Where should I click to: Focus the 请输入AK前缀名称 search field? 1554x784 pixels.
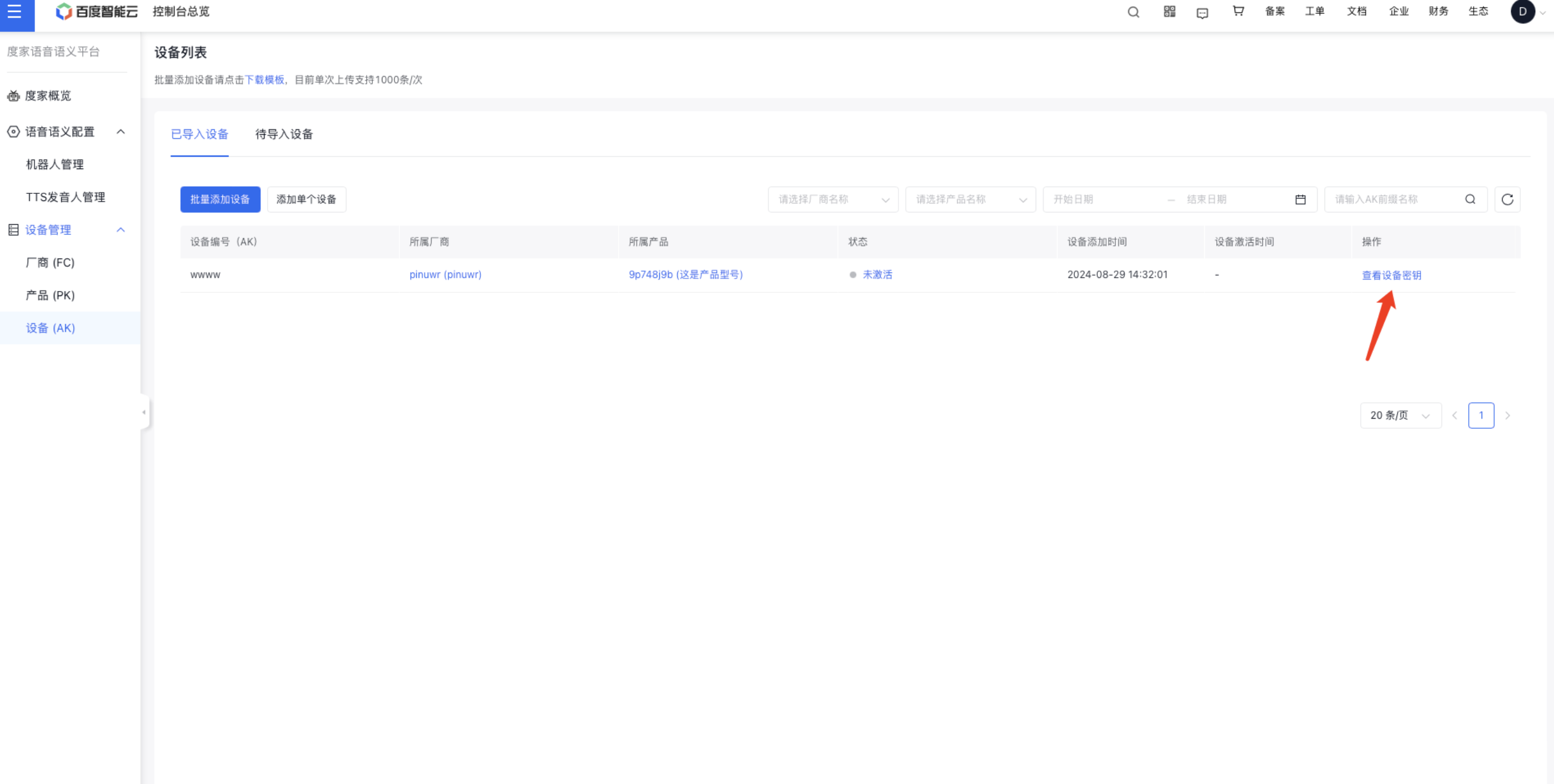(x=1396, y=199)
